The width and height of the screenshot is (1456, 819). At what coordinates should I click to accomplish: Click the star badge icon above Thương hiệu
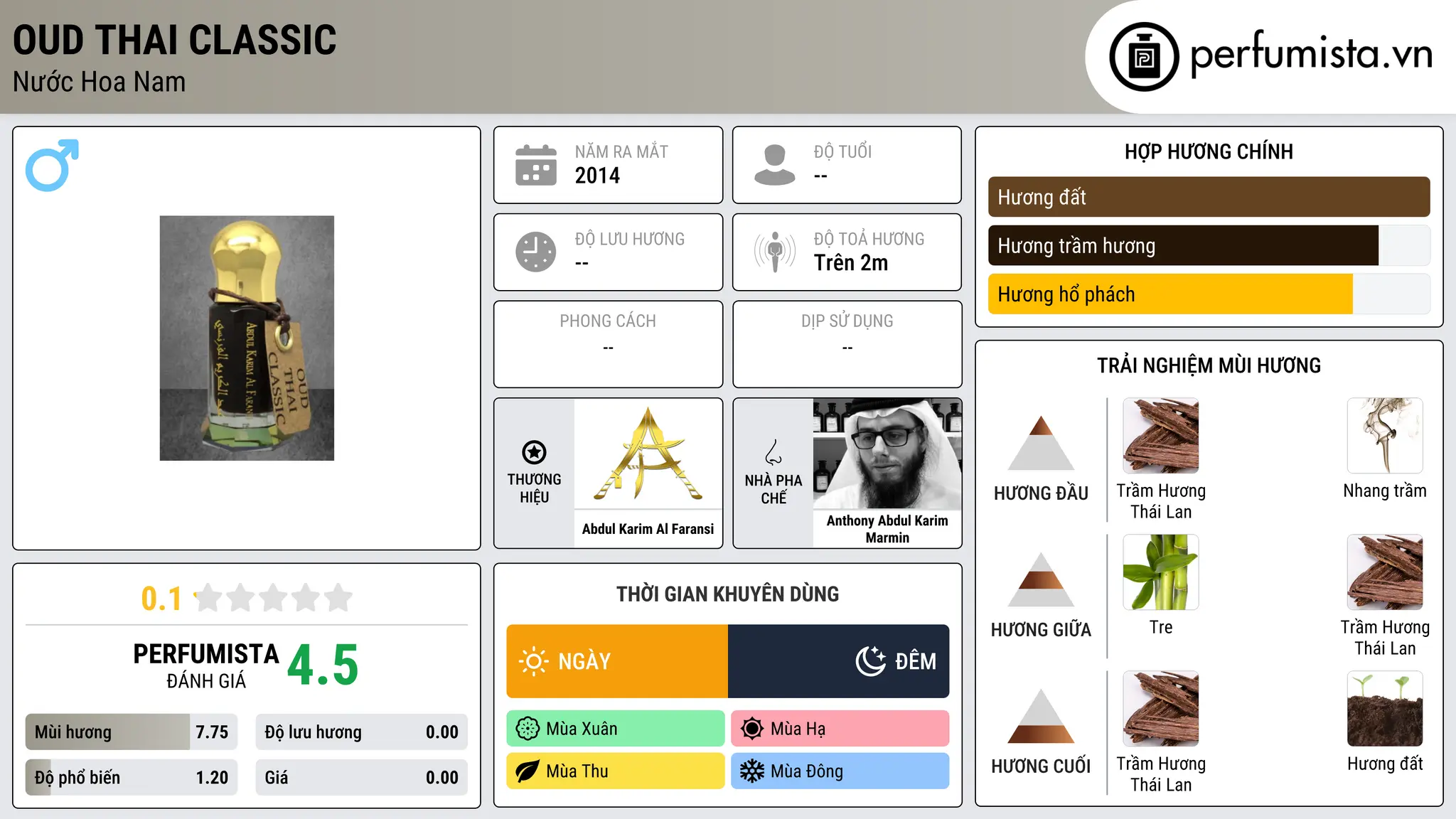534,452
